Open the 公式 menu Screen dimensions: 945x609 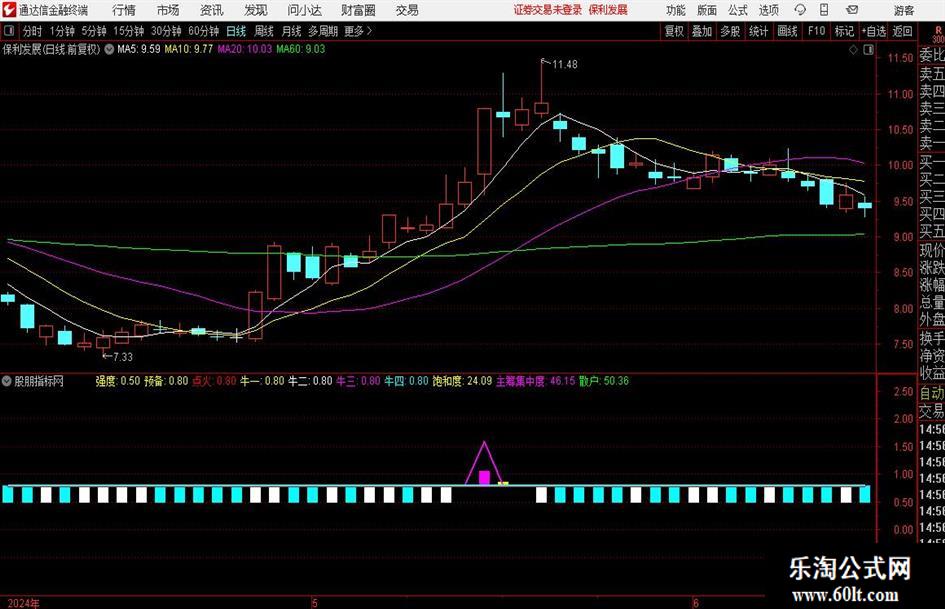[737, 10]
